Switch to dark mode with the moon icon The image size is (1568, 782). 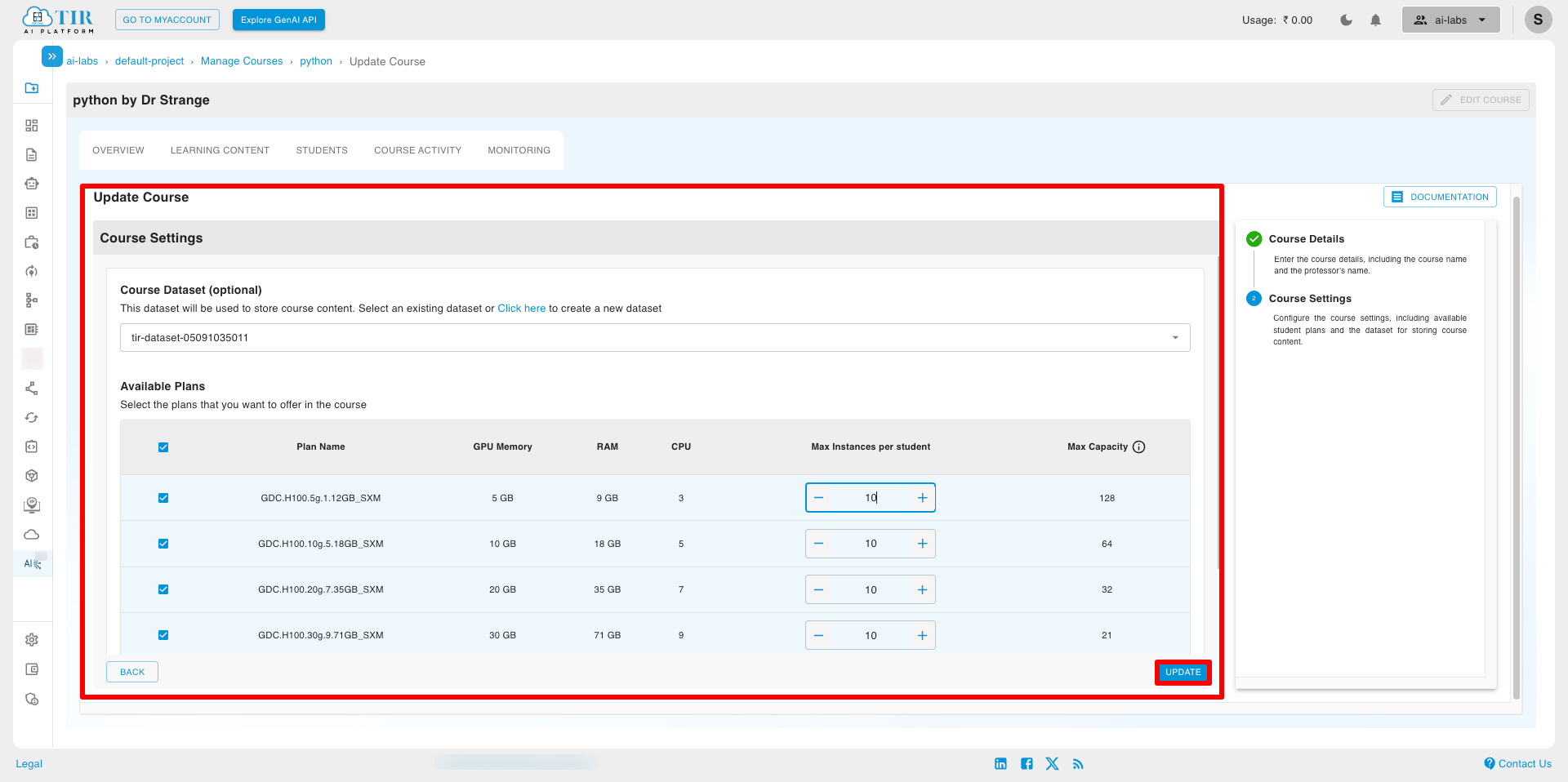(x=1347, y=20)
